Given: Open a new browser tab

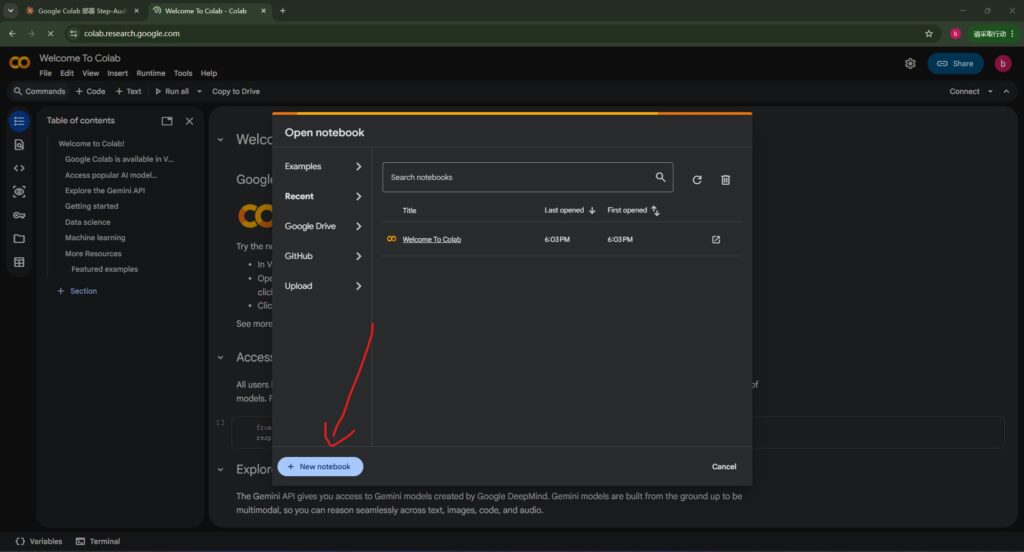Looking at the screenshot, I should point(282,10).
